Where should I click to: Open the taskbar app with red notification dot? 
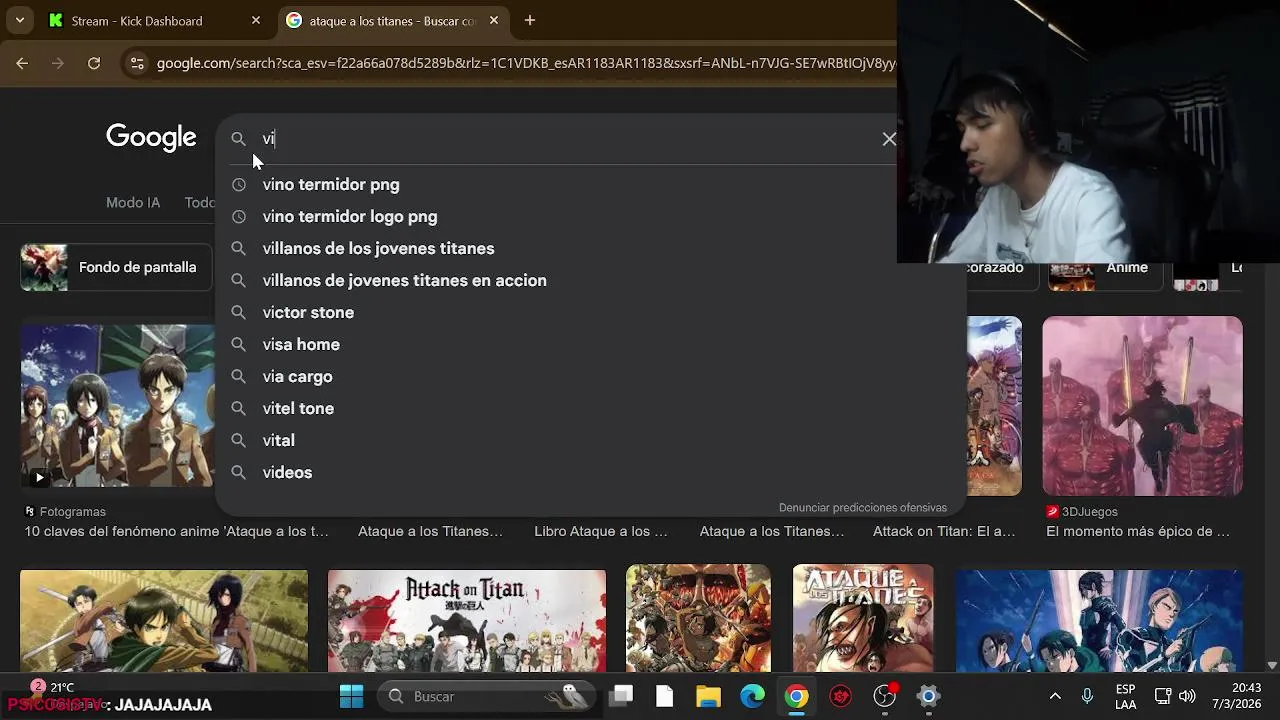click(885, 696)
